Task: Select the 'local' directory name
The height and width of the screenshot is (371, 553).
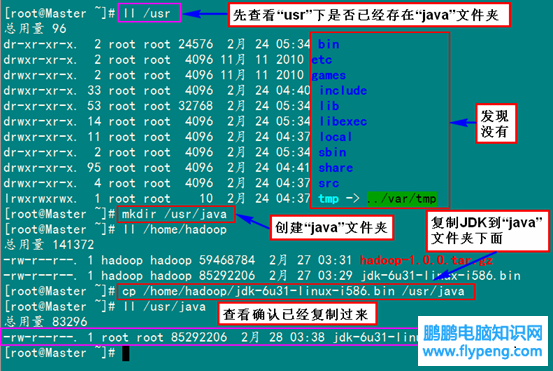Action: click(335, 137)
